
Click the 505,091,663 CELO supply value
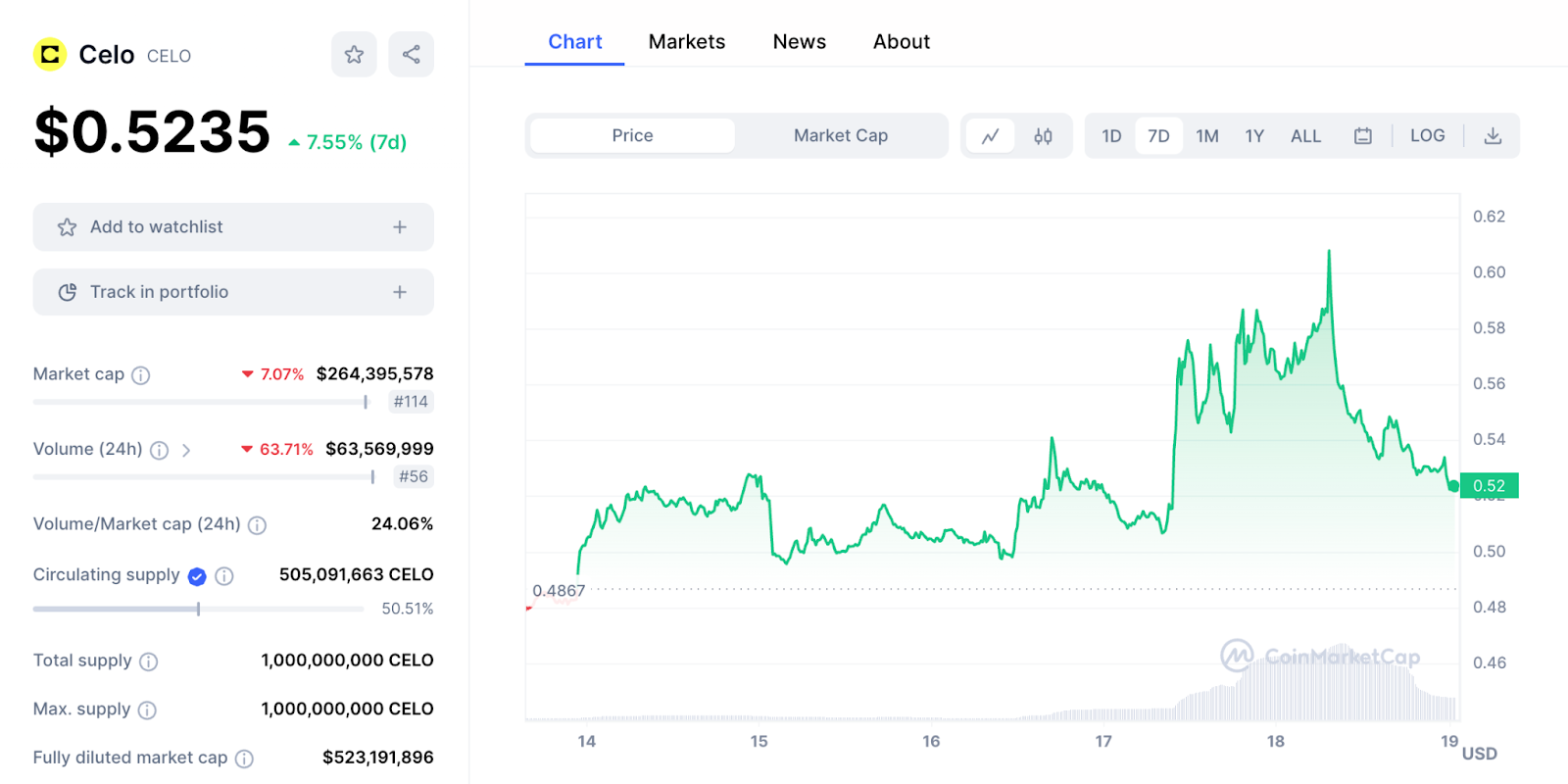pyautogui.click(x=357, y=575)
